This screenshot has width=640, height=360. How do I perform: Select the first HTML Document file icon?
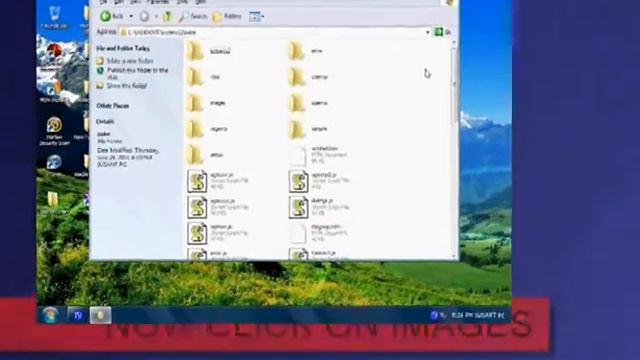298,156
